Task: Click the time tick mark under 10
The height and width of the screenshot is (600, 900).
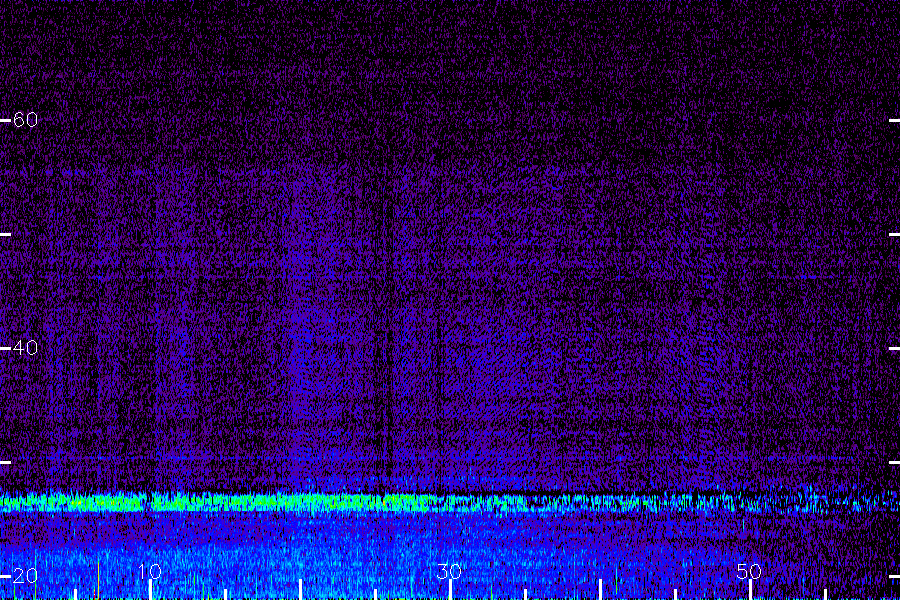Action: pos(150,590)
